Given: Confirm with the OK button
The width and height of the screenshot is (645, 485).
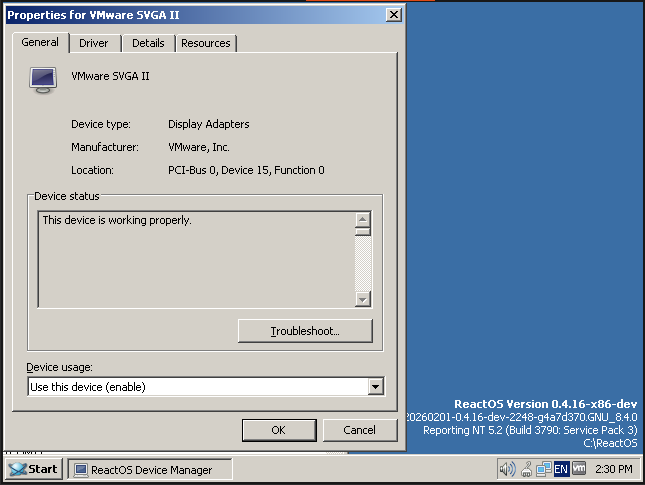Looking at the screenshot, I should pyautogui.click(x=279, y=430).
